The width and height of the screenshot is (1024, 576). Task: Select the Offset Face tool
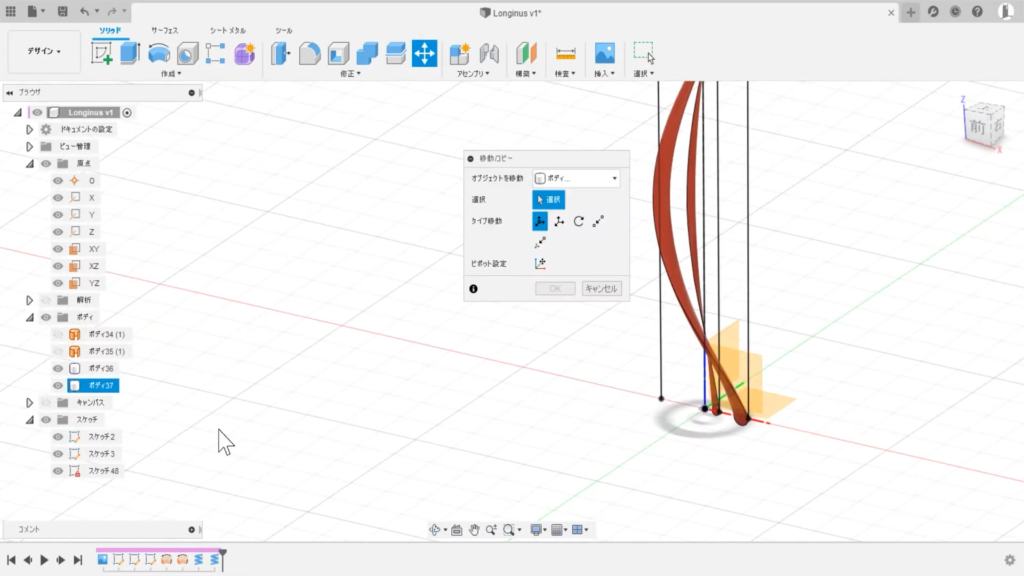point(396,54)
